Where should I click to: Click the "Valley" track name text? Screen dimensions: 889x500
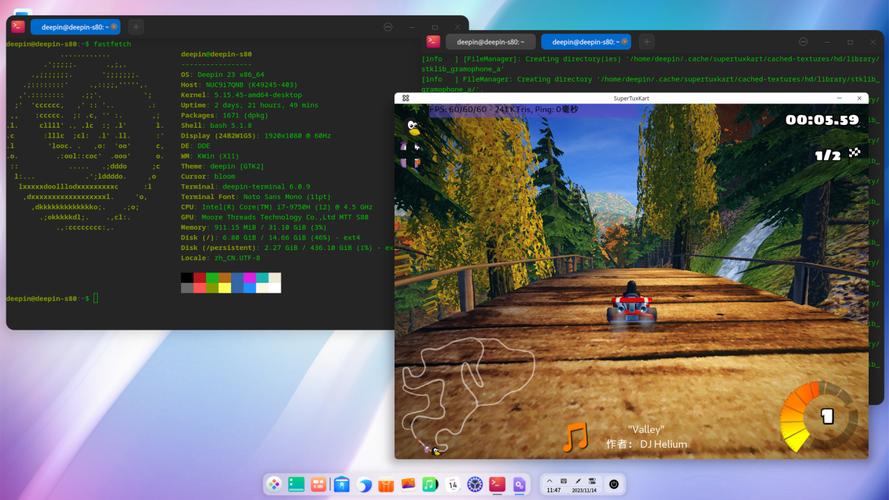pyautogui.click(x=645, y=430)
